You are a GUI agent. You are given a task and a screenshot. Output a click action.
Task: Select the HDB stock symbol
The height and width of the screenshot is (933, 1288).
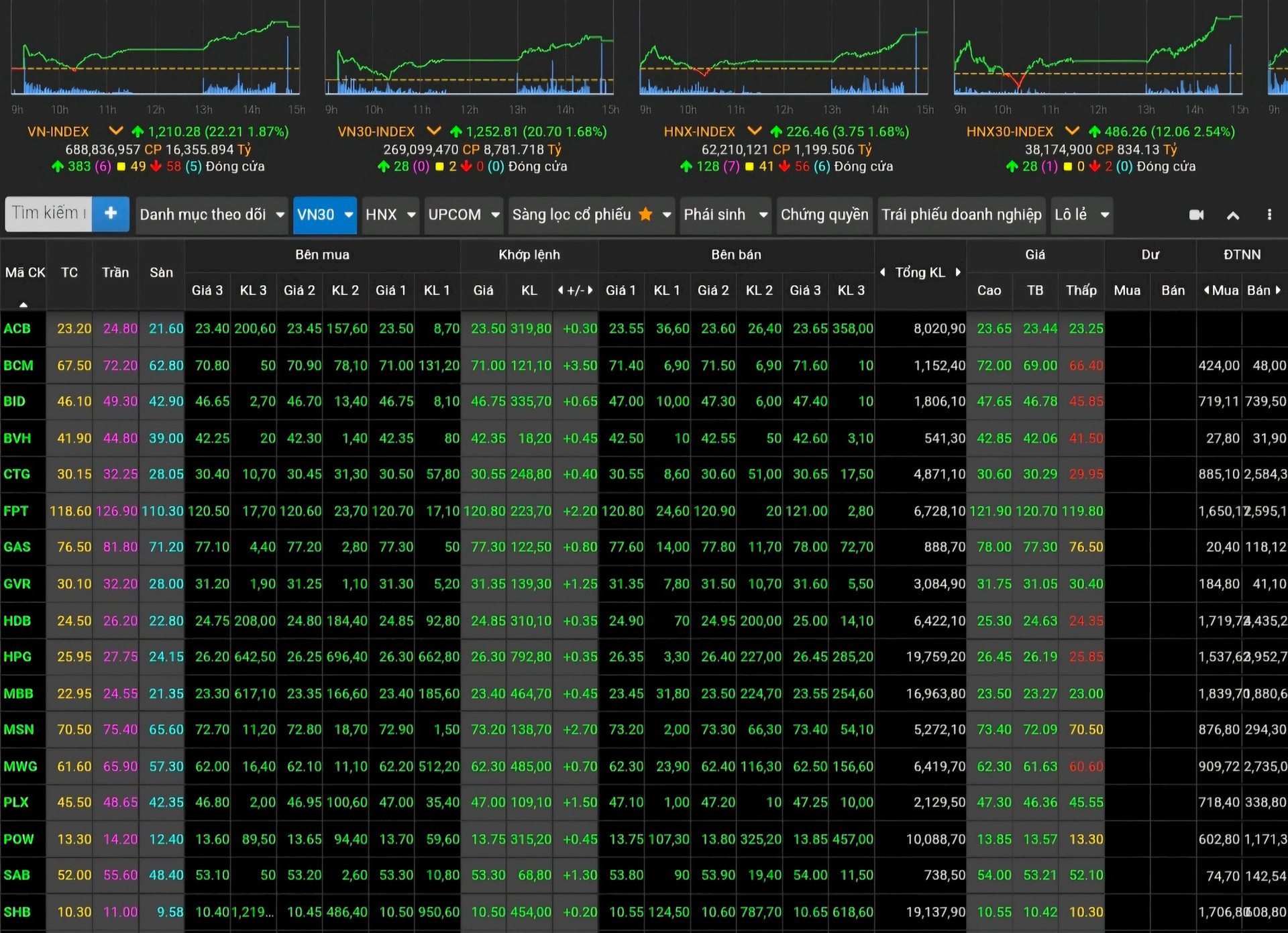(x=17, y=620)
